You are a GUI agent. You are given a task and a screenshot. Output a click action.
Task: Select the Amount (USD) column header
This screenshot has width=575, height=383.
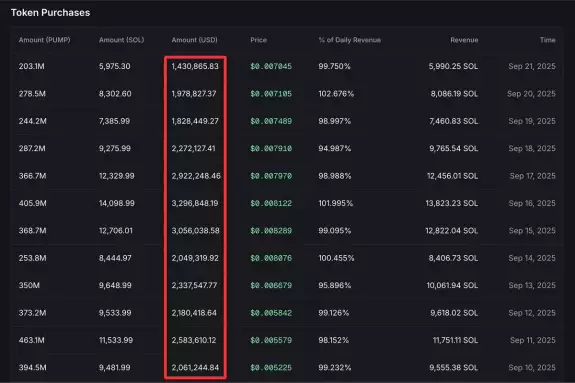194,40
